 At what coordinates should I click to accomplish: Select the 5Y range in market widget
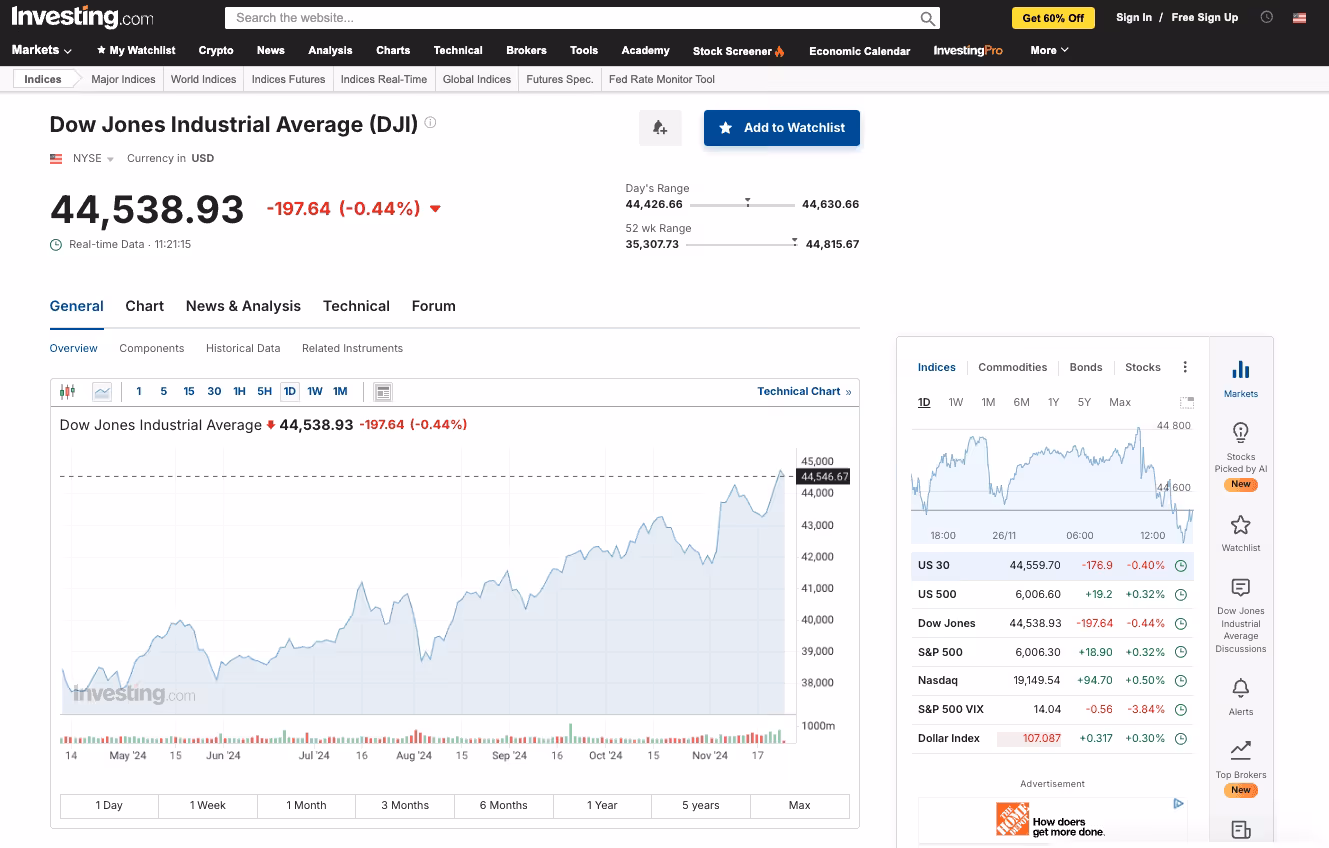(x=1084, y=402)
